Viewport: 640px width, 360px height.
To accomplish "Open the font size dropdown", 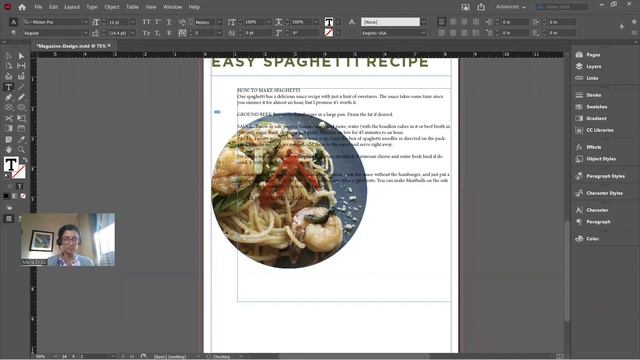I will pyautogui.click(x=132, y=22).
